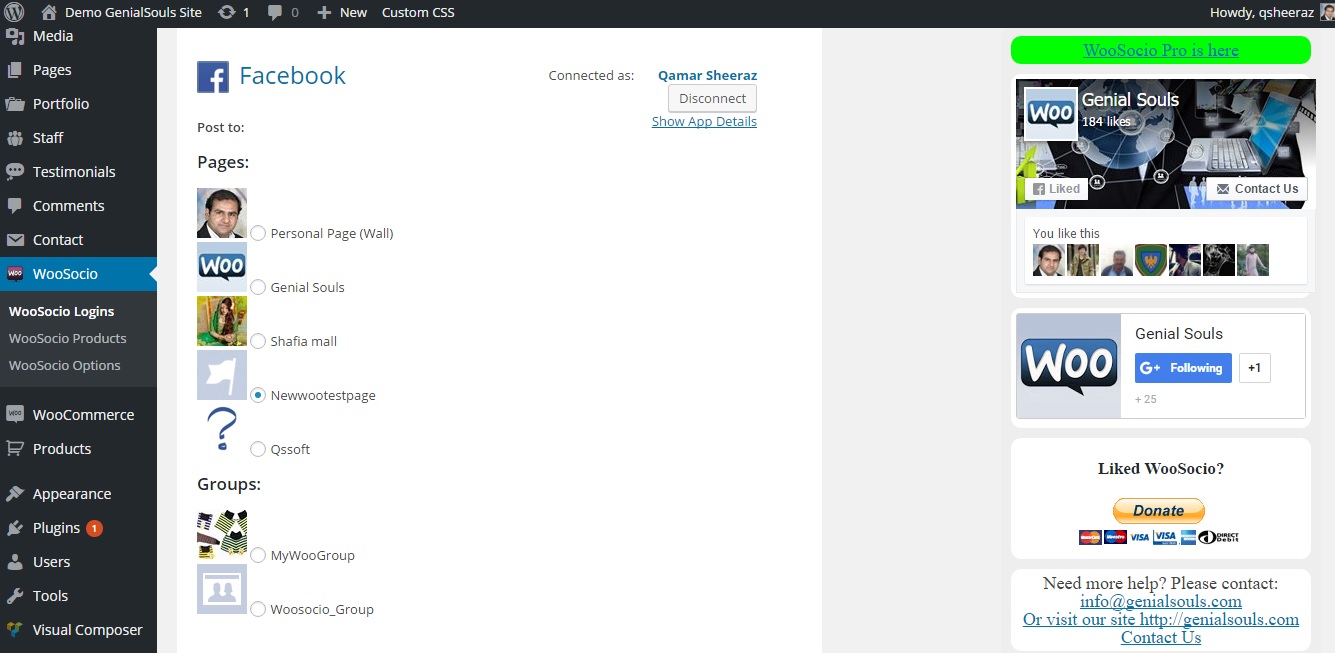Screen dimensions: 1335x653
Task: Click the WooSocio sidebar icon
Action: click(x=15, y=274)
